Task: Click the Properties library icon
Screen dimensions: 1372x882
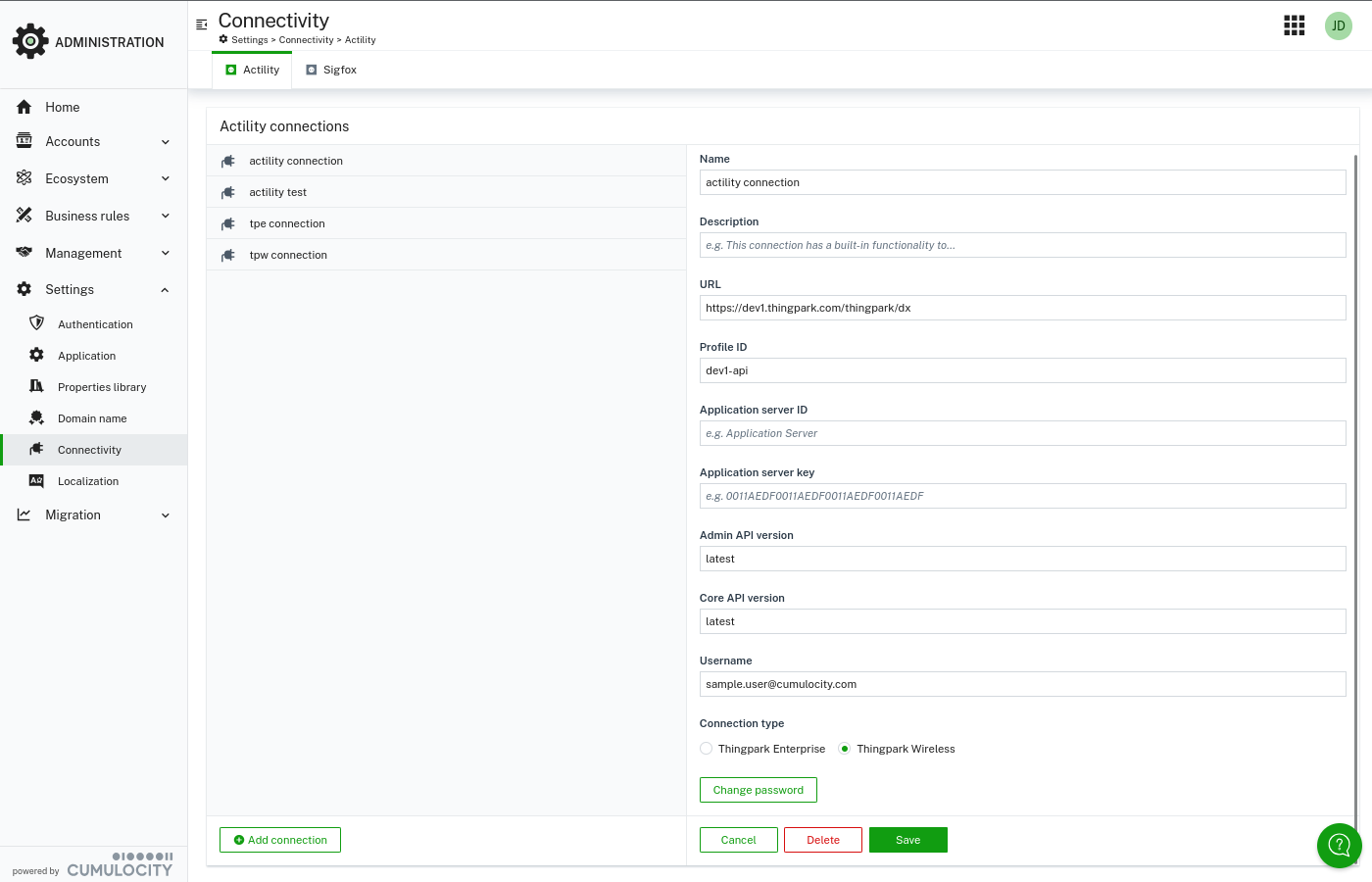Action: [x=36, y=386]
